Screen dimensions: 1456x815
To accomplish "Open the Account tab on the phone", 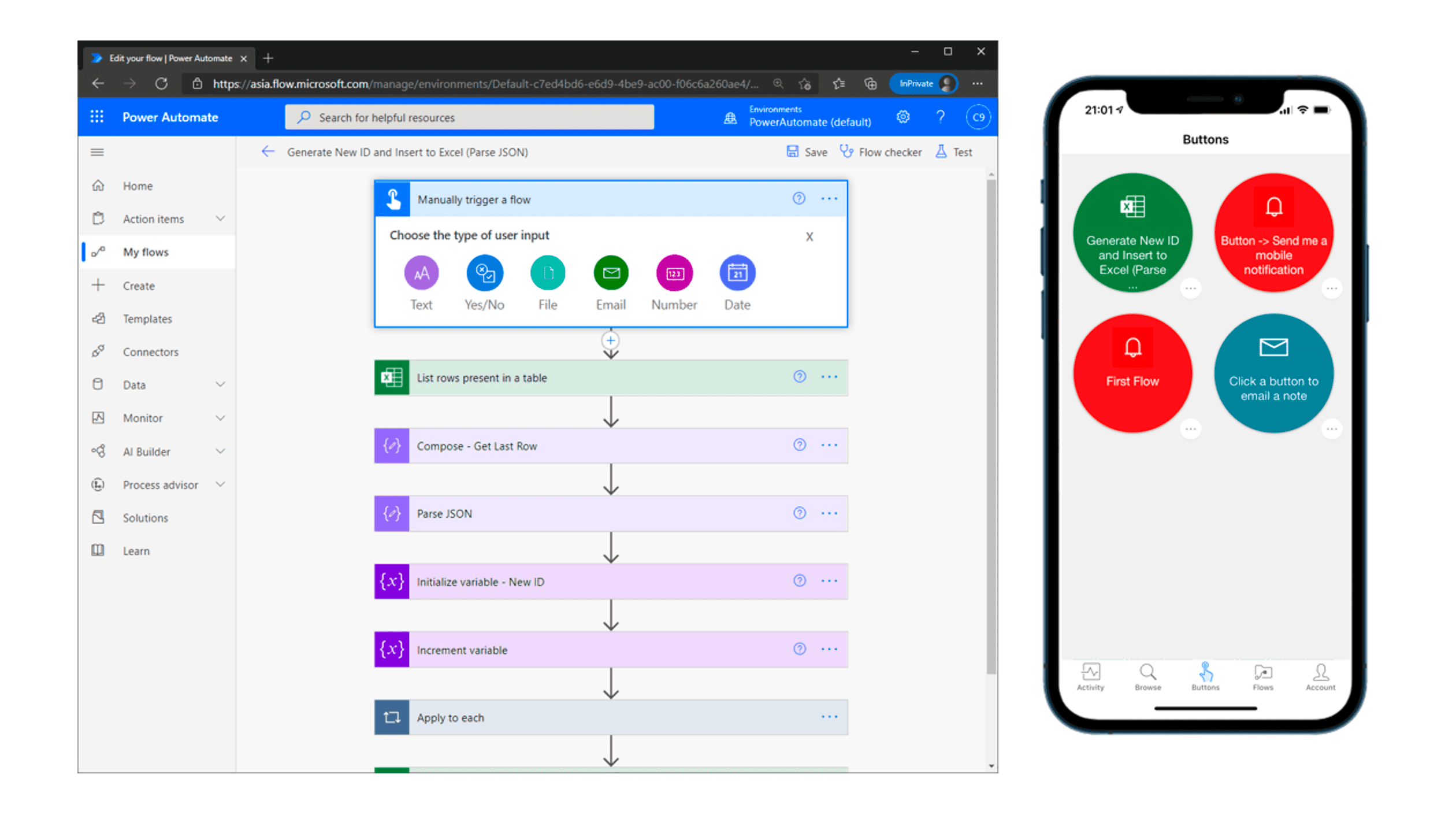I will coord(1320,676).
